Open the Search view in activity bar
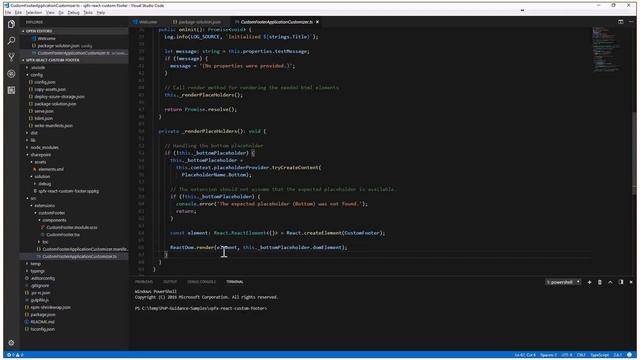The height and width of the screenshot is (360, 640). coord(11,40)
